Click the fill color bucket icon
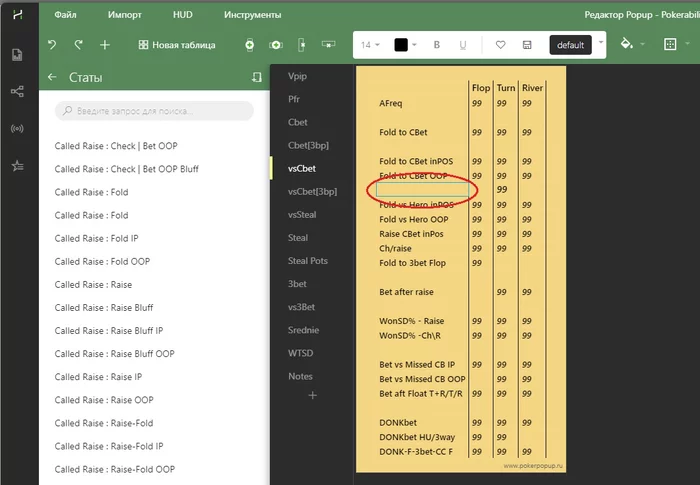 tap(627, 44)
